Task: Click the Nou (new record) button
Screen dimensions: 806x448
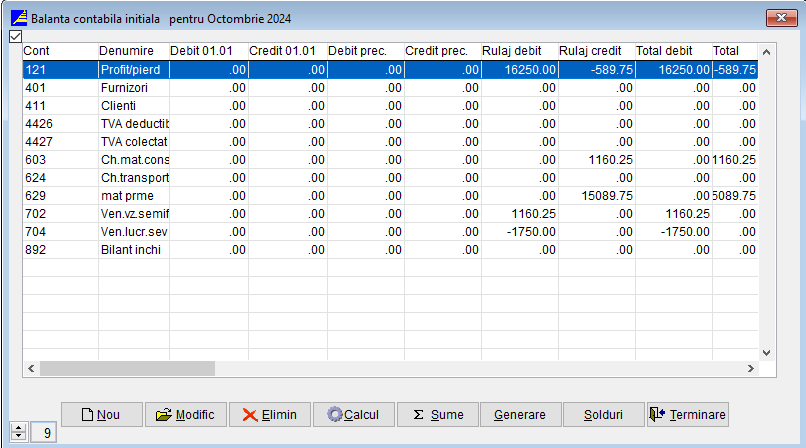Action: pos(102,415)
